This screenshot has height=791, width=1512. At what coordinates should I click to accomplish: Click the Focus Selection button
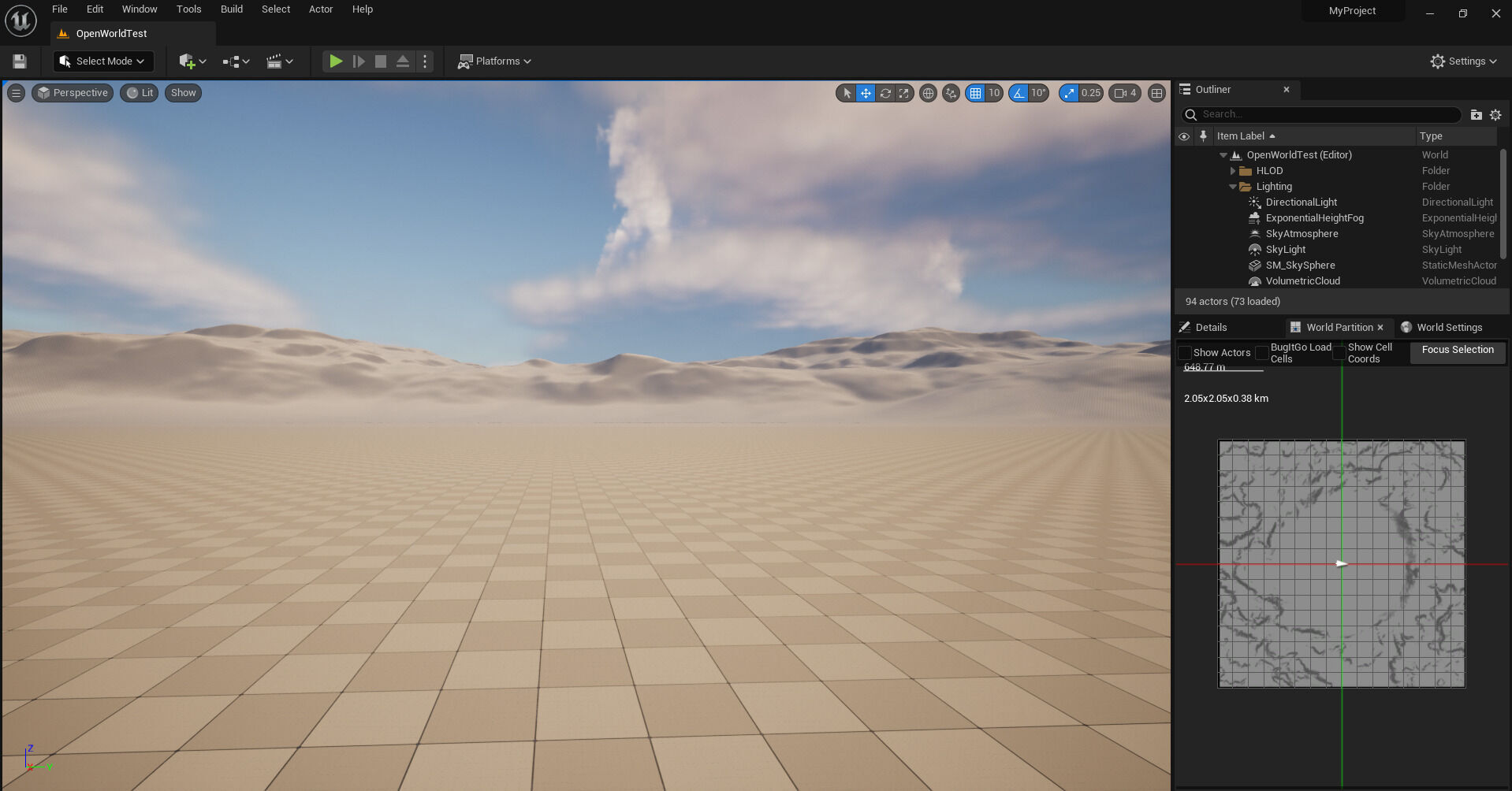[x=1457, y=350]
